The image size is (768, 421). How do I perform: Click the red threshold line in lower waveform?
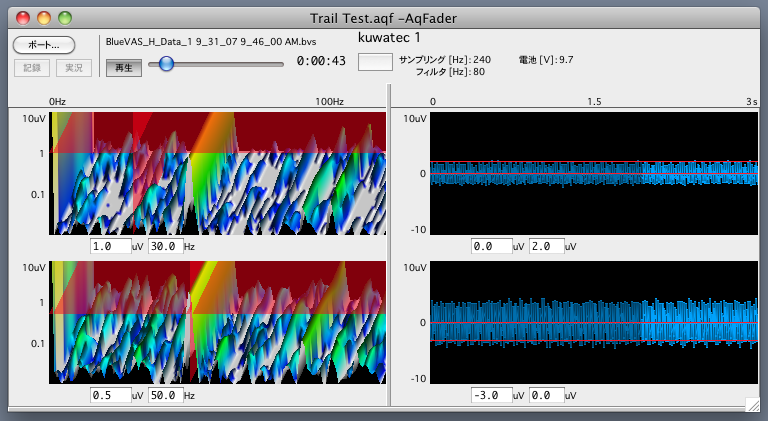(594, 341)
